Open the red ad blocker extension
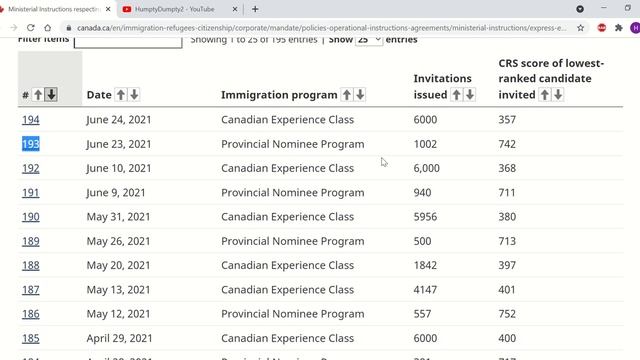The width and height of the screenshot is (640, 360). (x=602, y=28)
